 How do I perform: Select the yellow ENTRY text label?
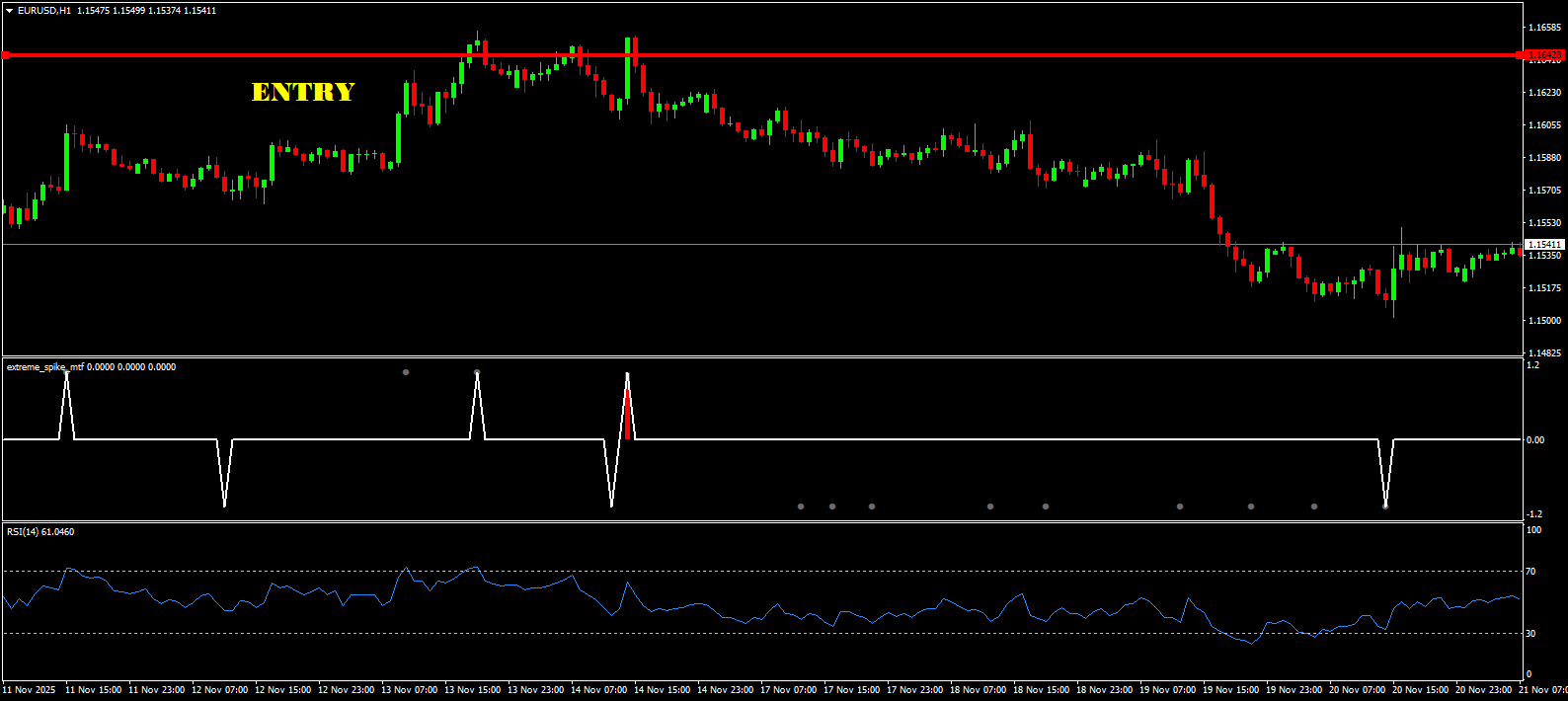click(303, 92)
